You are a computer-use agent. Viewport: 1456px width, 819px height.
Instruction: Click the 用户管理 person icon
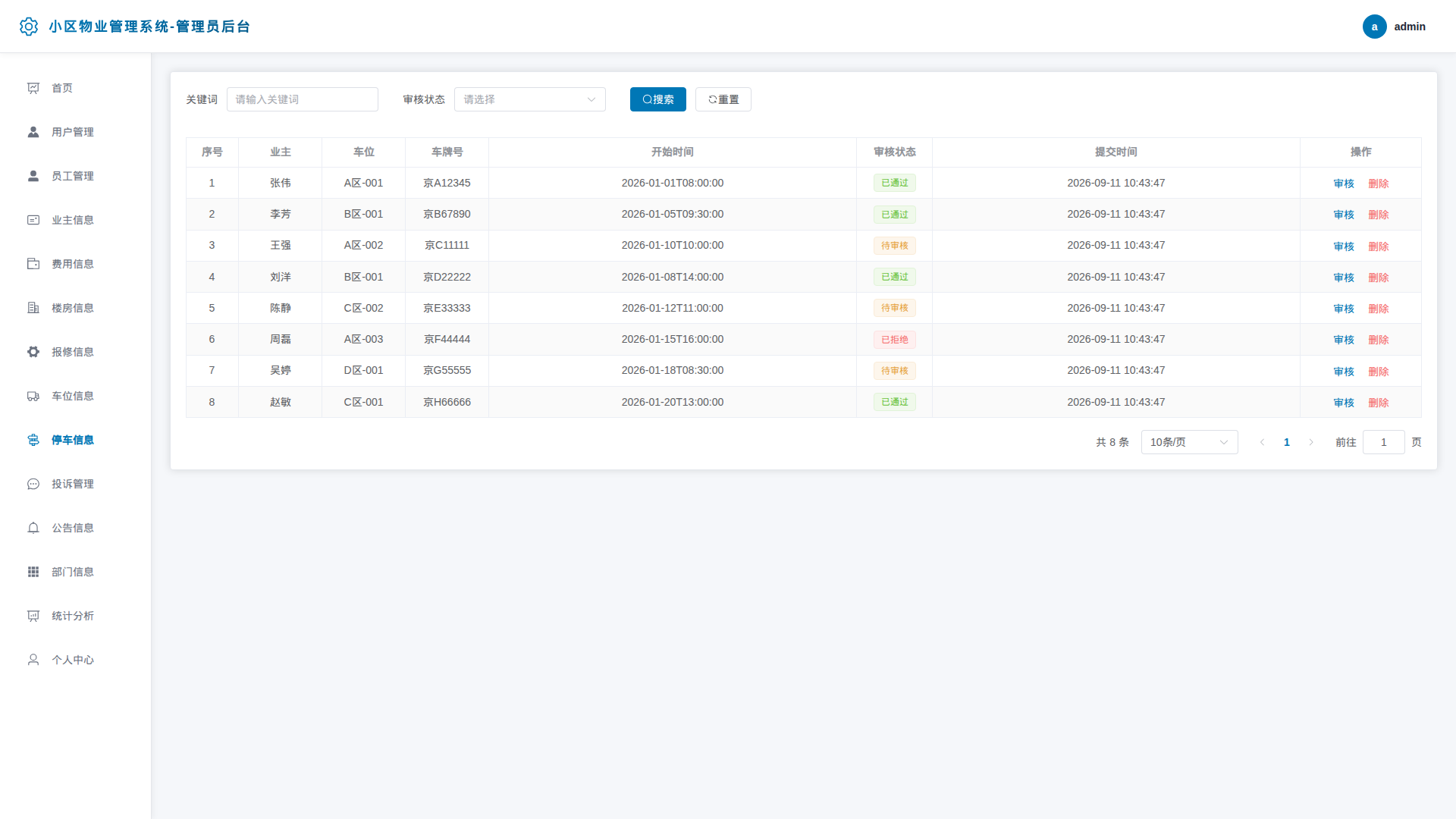(33, 132)
